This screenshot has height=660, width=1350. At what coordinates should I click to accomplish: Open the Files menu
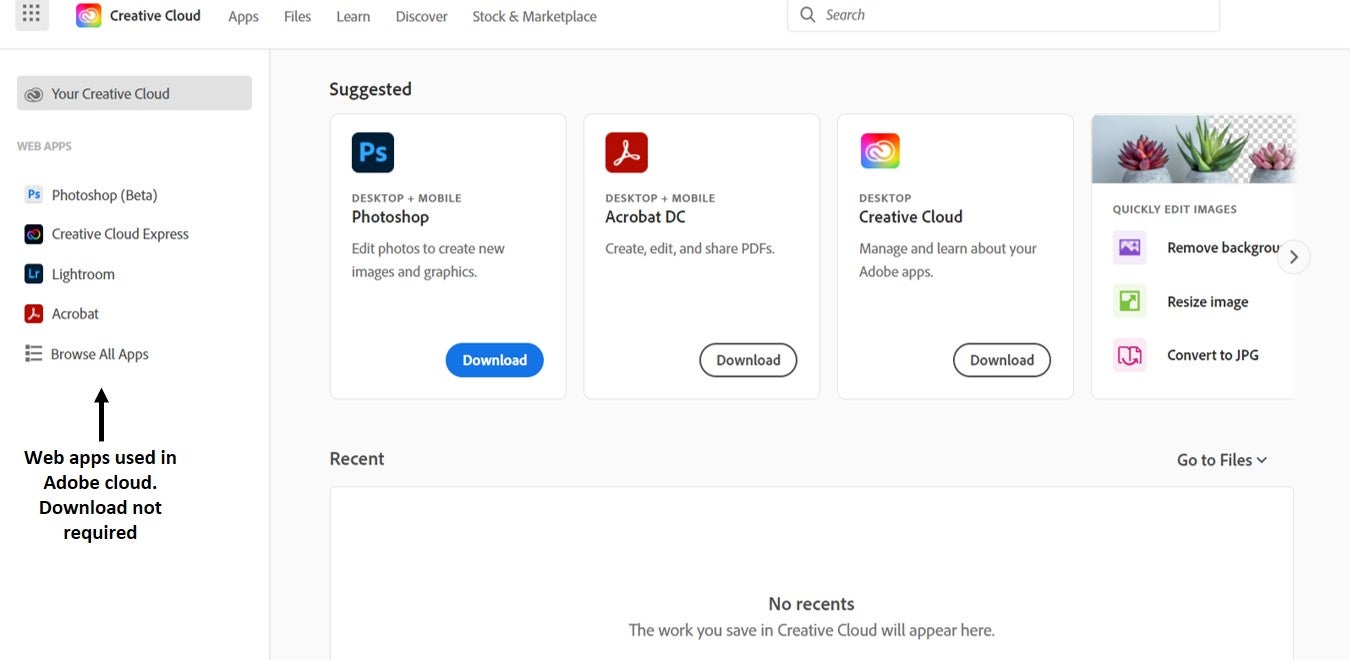pyautogui.click(x=297, y=16)
